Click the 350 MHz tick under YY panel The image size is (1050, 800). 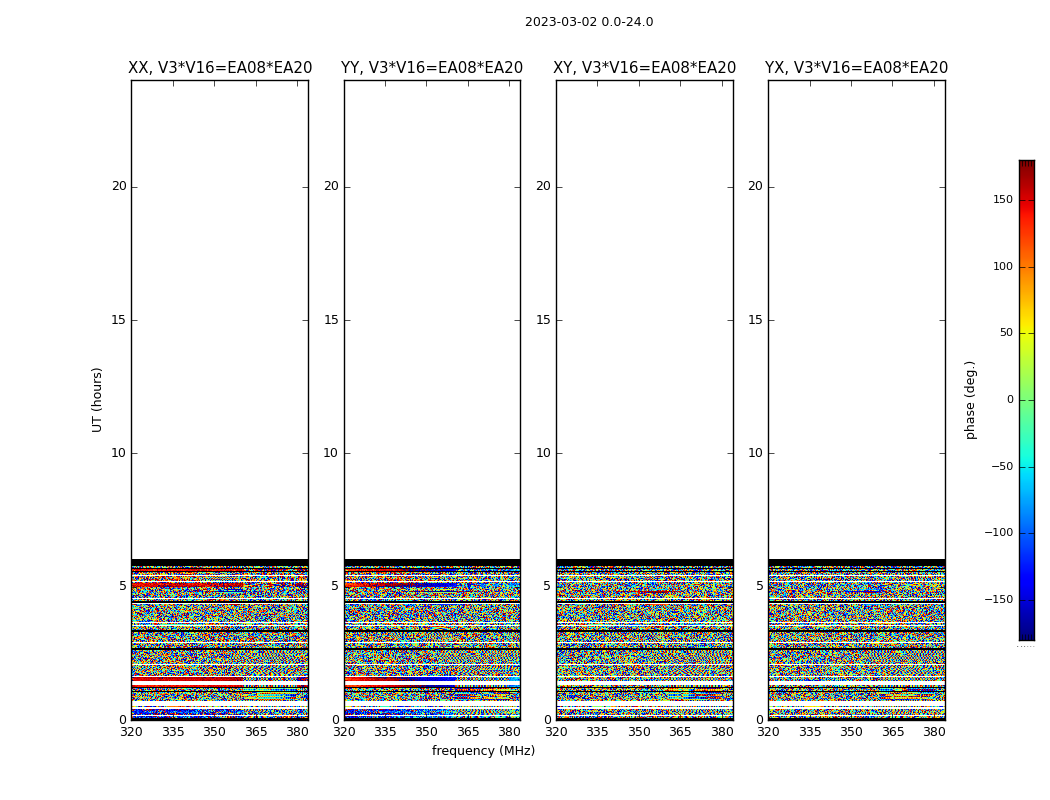427,732
